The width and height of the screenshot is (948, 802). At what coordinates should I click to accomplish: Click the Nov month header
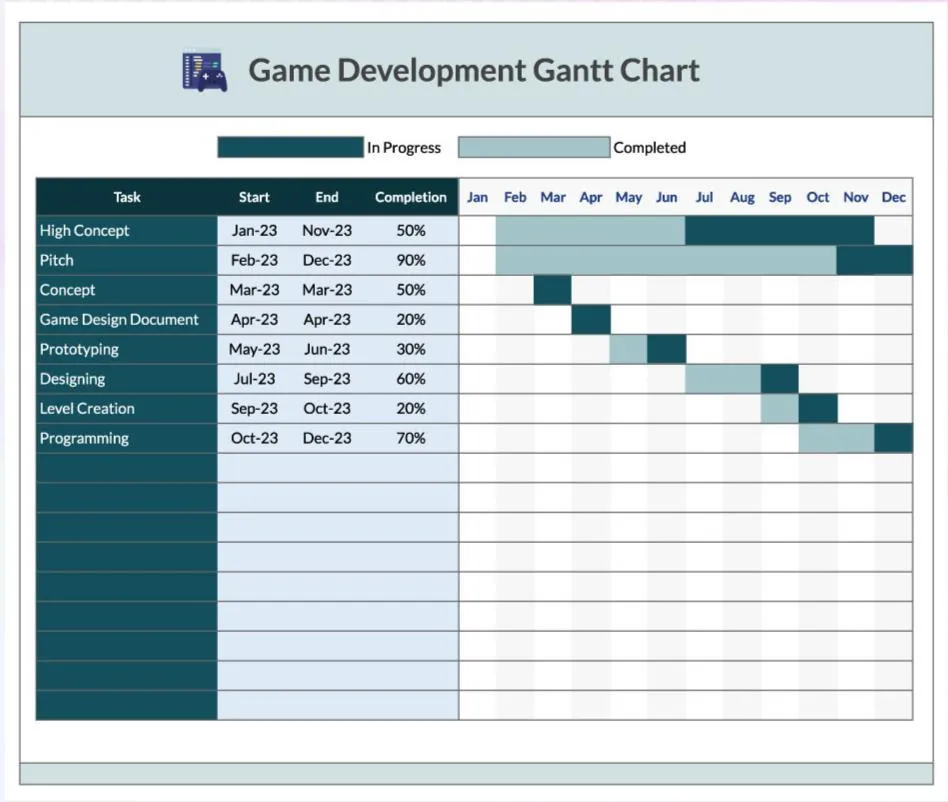tap(855, 197)
